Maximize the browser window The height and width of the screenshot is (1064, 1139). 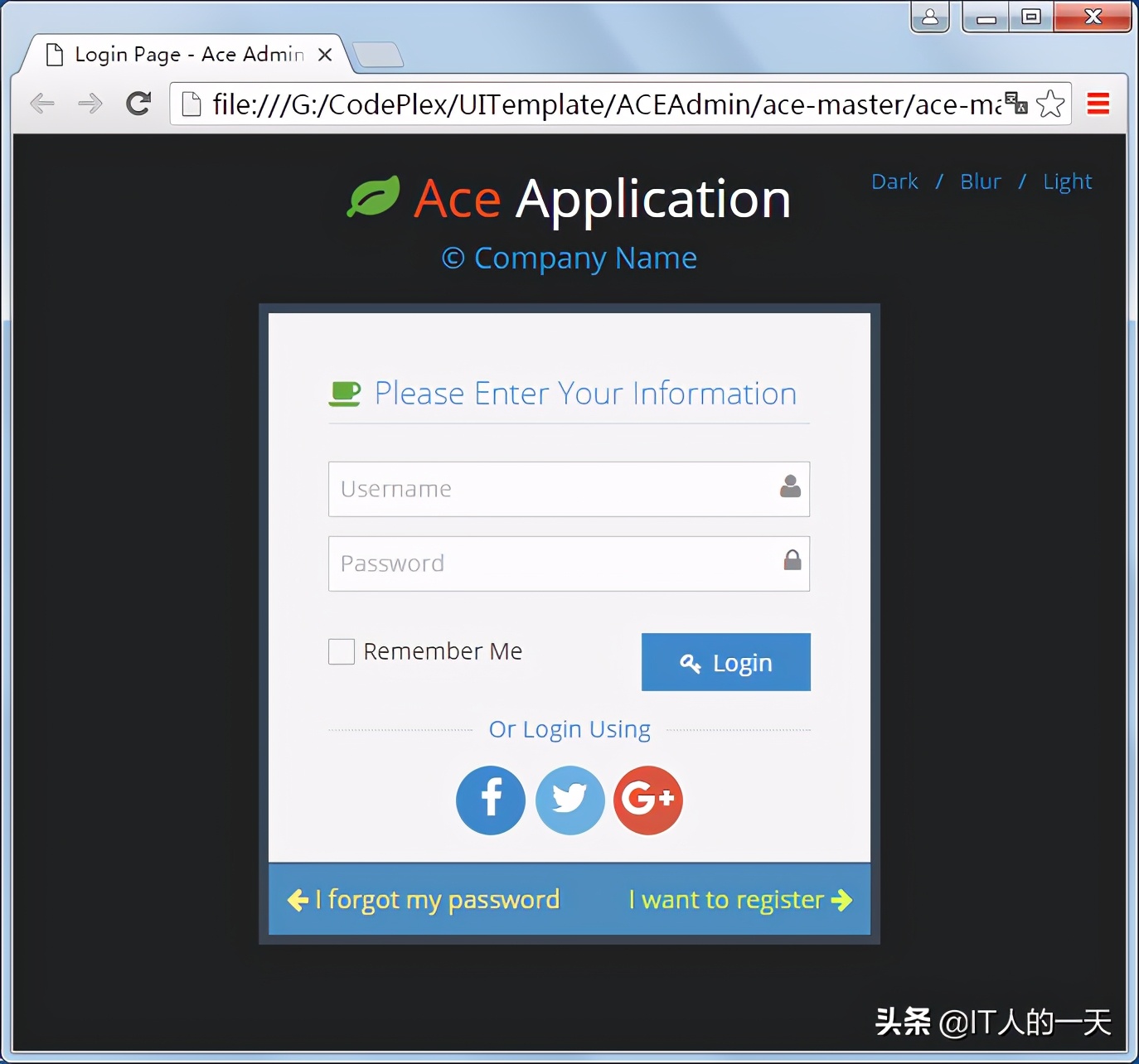[1031, 17]
